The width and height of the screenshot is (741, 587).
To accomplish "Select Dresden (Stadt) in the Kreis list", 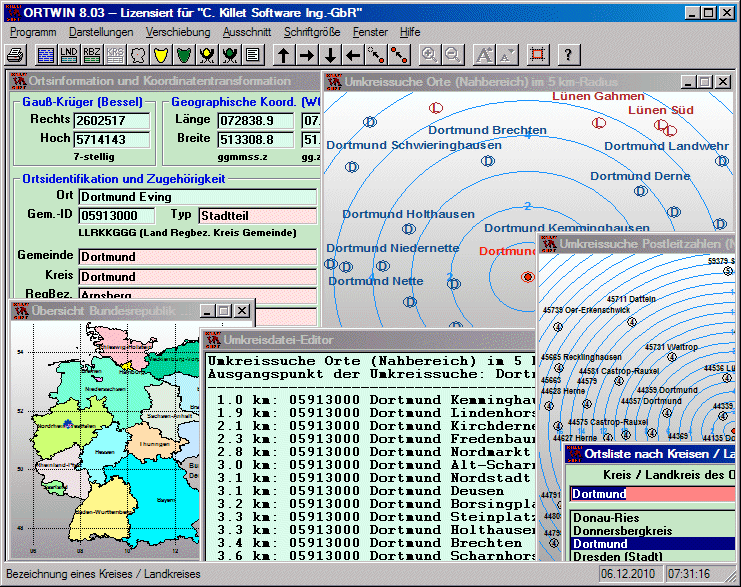I will pos(652,556).
